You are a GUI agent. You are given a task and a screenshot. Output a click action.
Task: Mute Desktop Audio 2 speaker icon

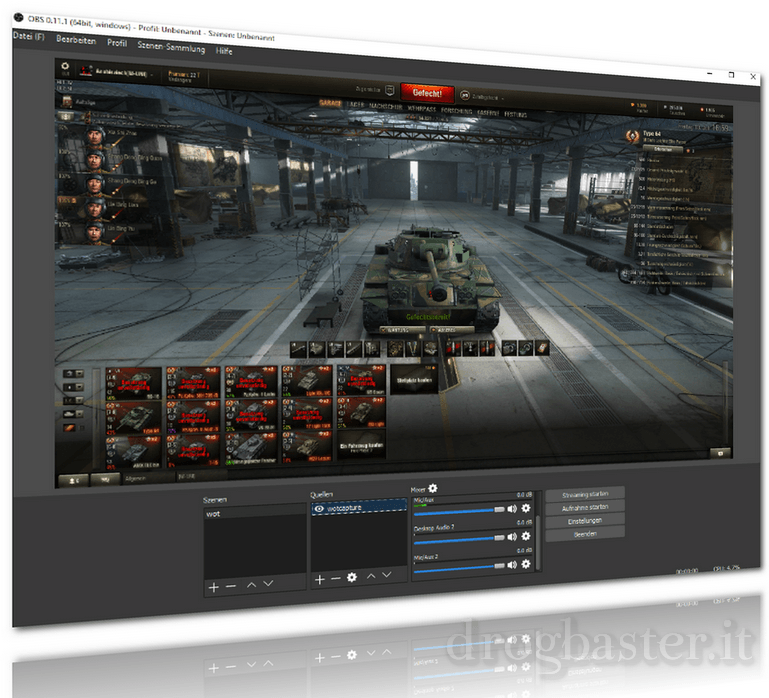pyautogui.click(x=512, y=537)
